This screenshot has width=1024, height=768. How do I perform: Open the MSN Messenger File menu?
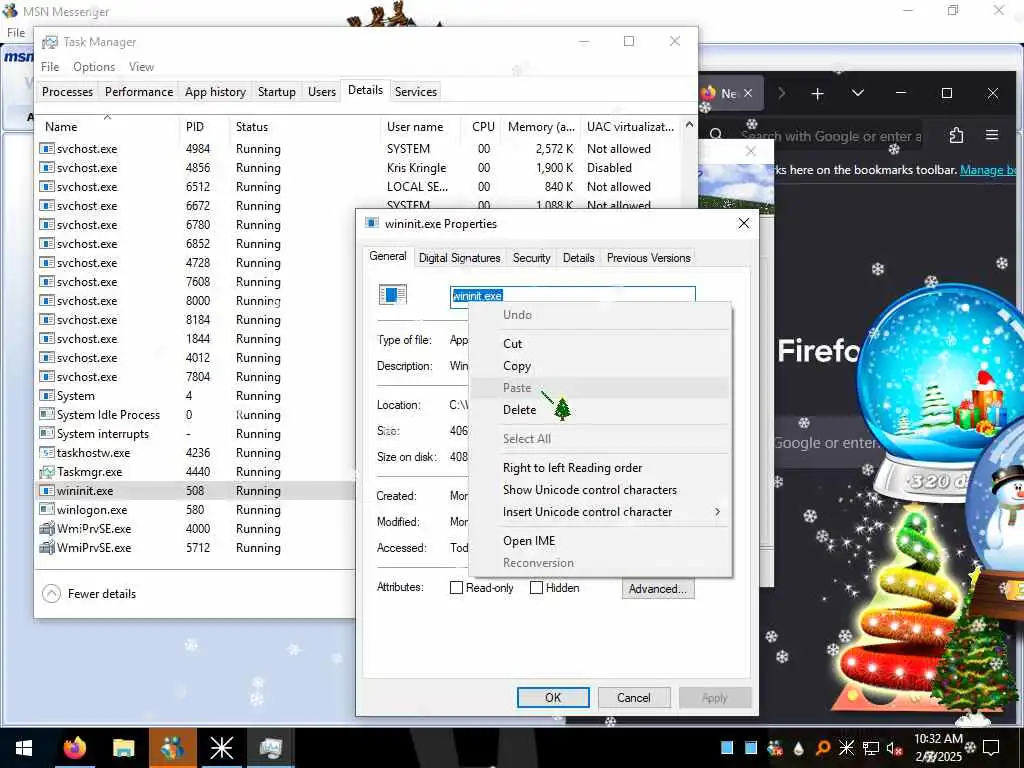[x=16, y=33]
